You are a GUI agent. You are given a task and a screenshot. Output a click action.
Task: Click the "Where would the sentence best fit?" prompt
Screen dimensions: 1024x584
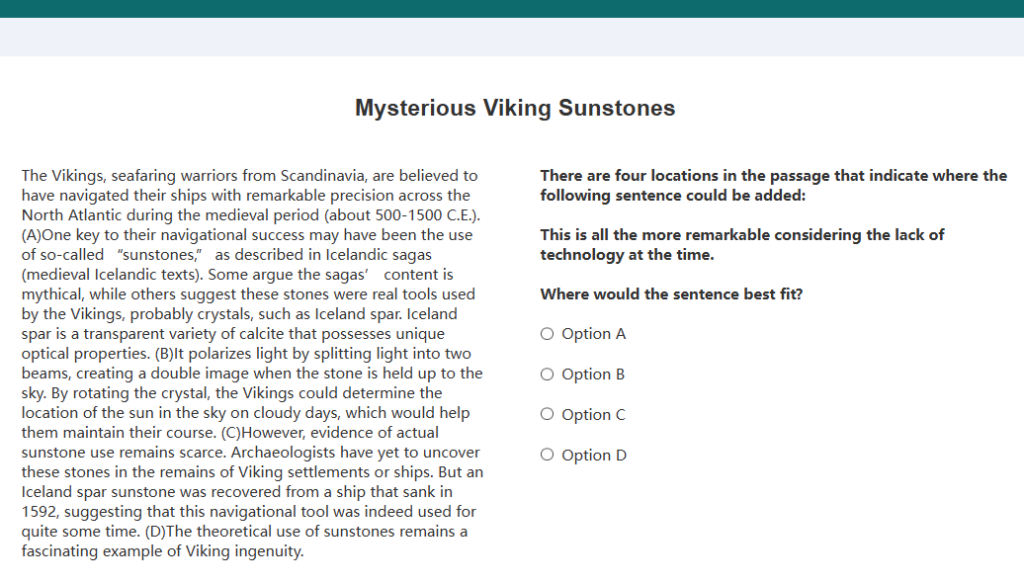(x=671, y=294)
